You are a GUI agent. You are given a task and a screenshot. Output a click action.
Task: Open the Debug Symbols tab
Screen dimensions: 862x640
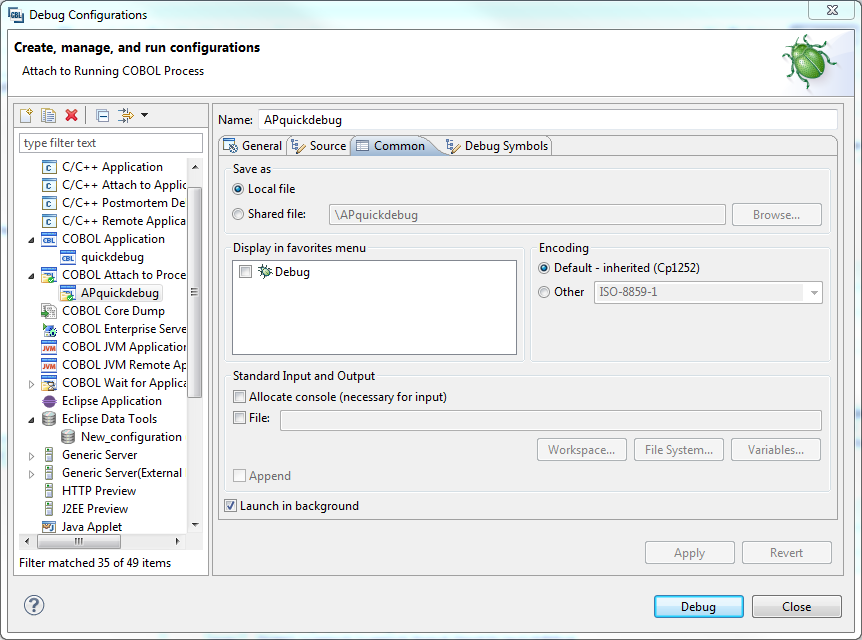pos(498,146)
